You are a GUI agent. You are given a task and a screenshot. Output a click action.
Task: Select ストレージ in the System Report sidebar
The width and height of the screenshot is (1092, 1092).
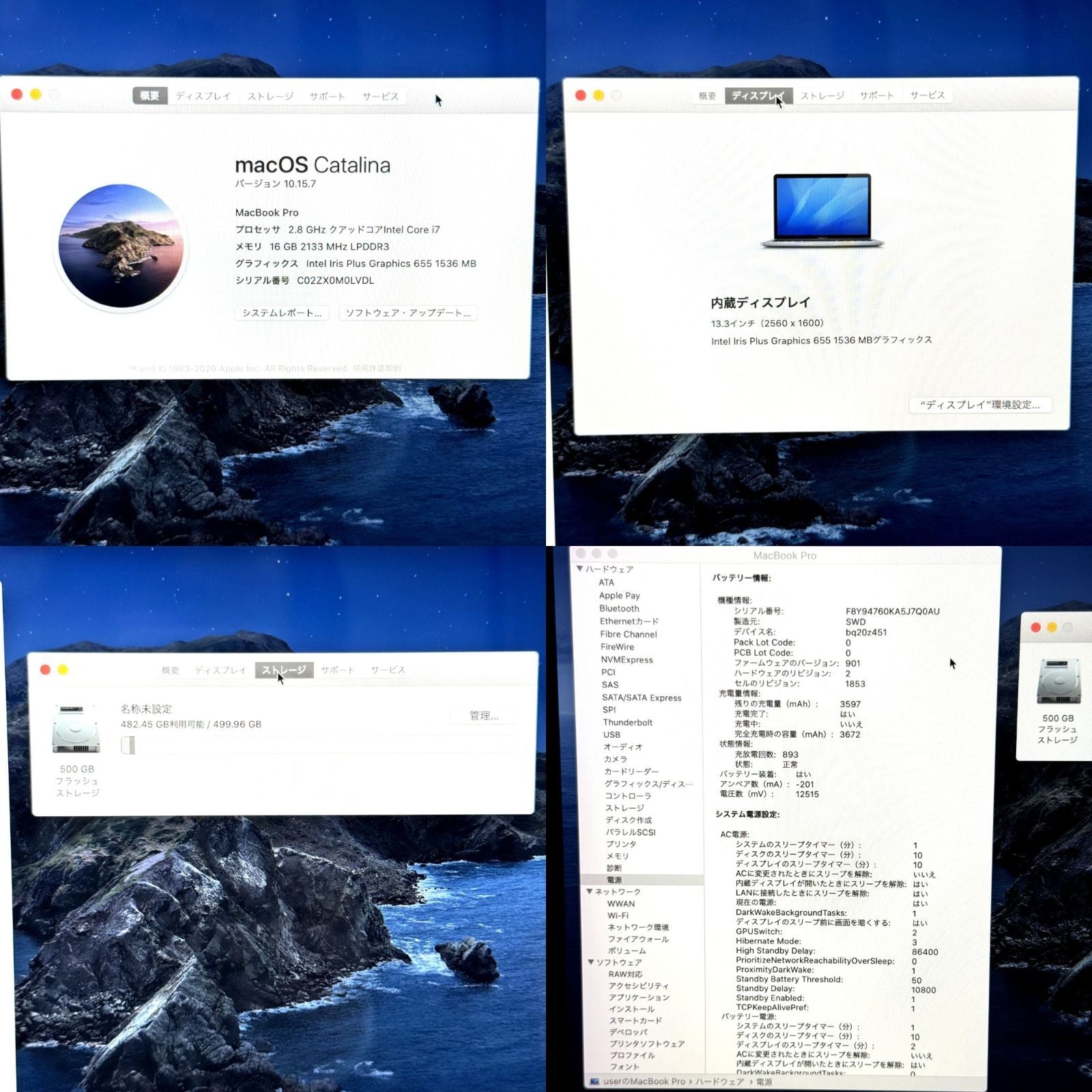(x=624, y=808)
